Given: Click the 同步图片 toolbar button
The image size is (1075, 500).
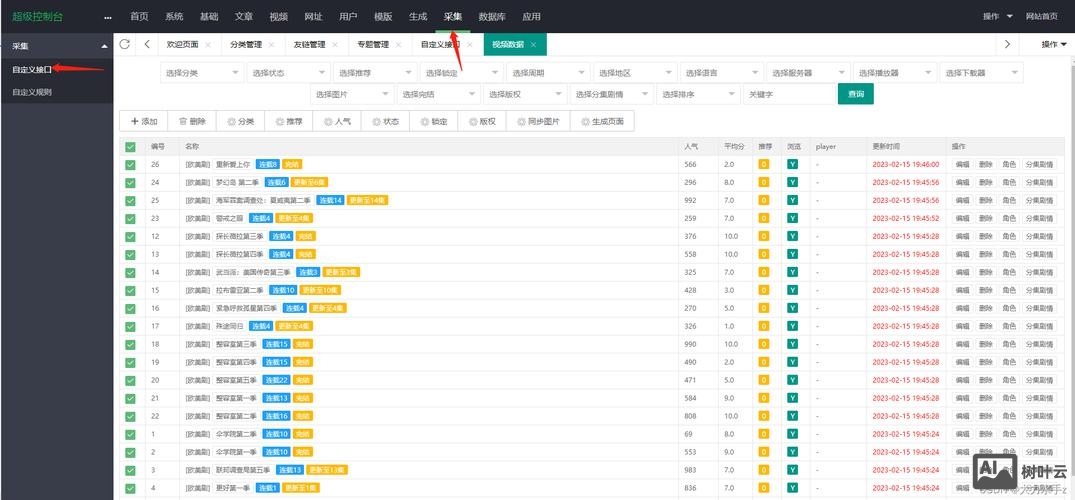Looking at the screenshot, I should tap(538, 121).
